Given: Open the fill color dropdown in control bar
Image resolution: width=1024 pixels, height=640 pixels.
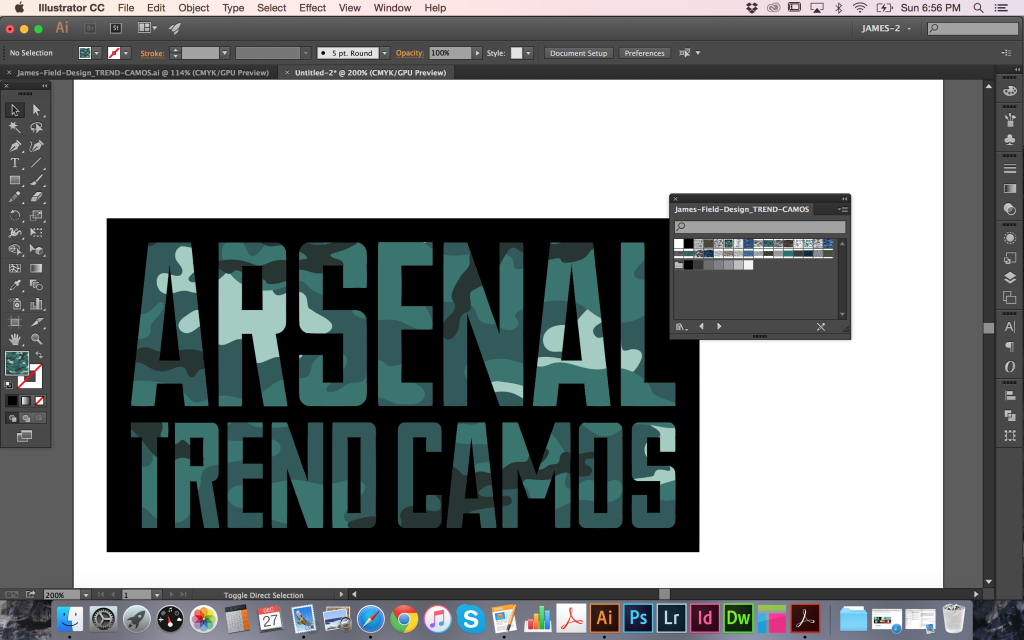Looking at the screenshot, I should pyautogui.click(x=97, y=53).
